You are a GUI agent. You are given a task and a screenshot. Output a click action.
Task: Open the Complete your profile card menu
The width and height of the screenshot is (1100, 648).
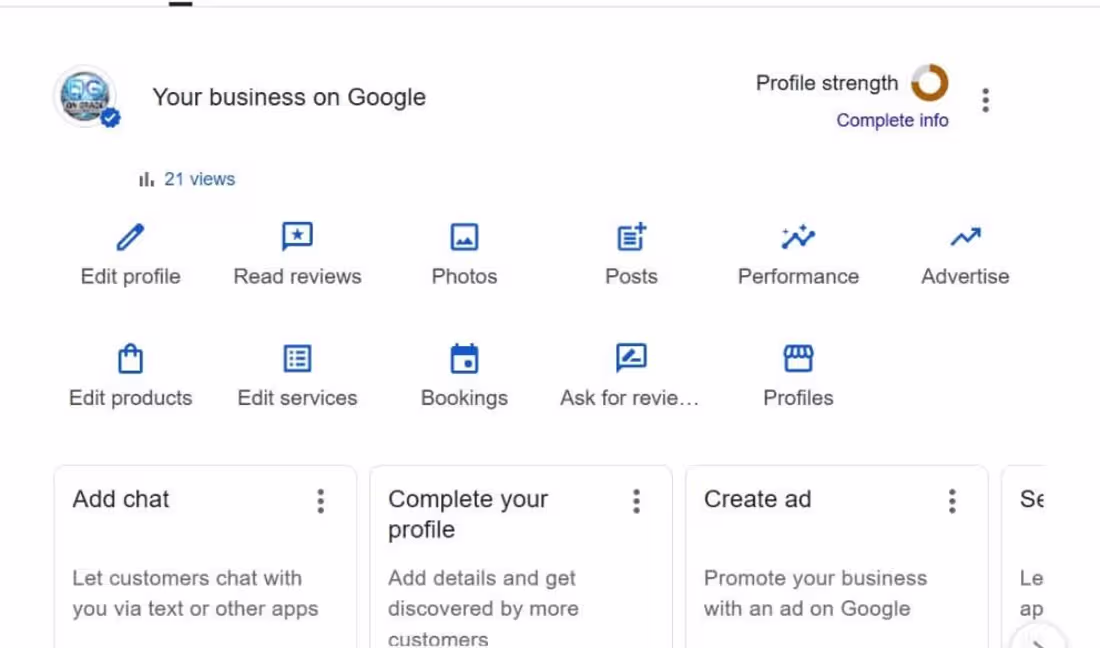[x=636, y=501]
